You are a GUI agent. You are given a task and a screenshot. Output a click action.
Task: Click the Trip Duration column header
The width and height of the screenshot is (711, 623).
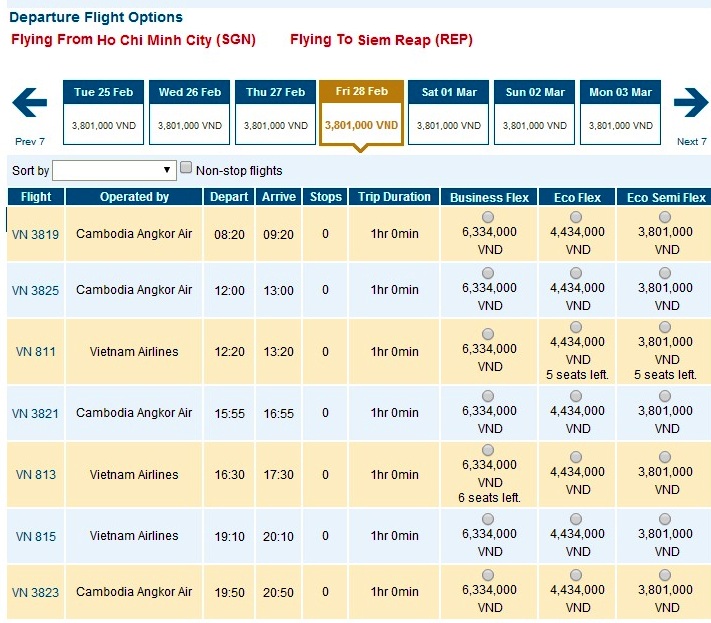tap(394, 197)
